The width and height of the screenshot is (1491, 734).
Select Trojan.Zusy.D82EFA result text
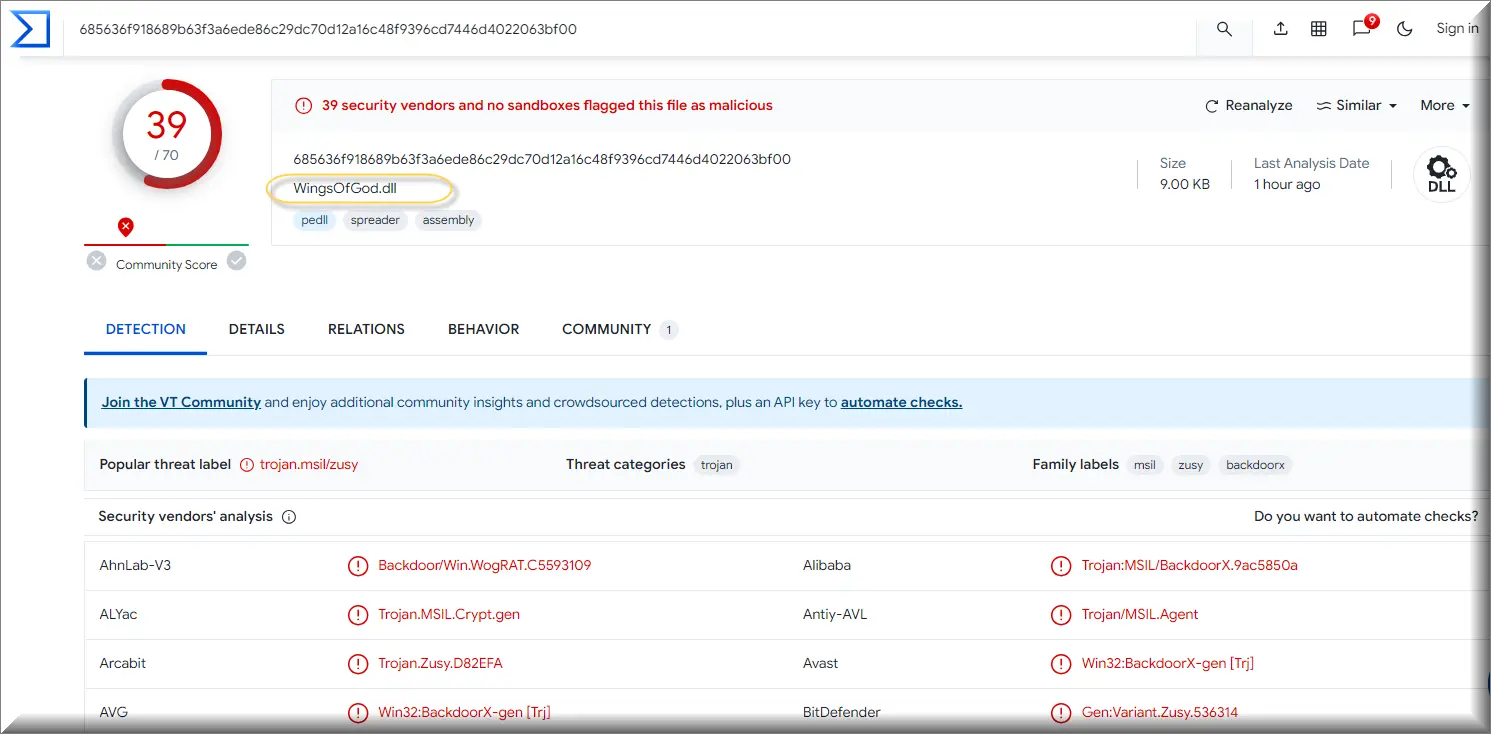pos(440,663)
